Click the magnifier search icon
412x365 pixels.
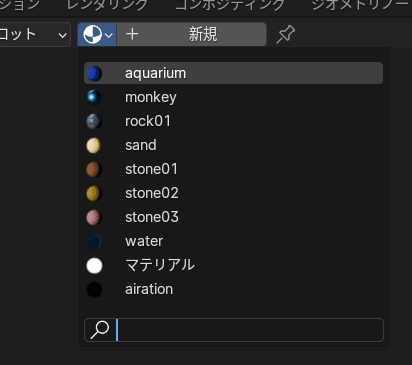[100, 330]
